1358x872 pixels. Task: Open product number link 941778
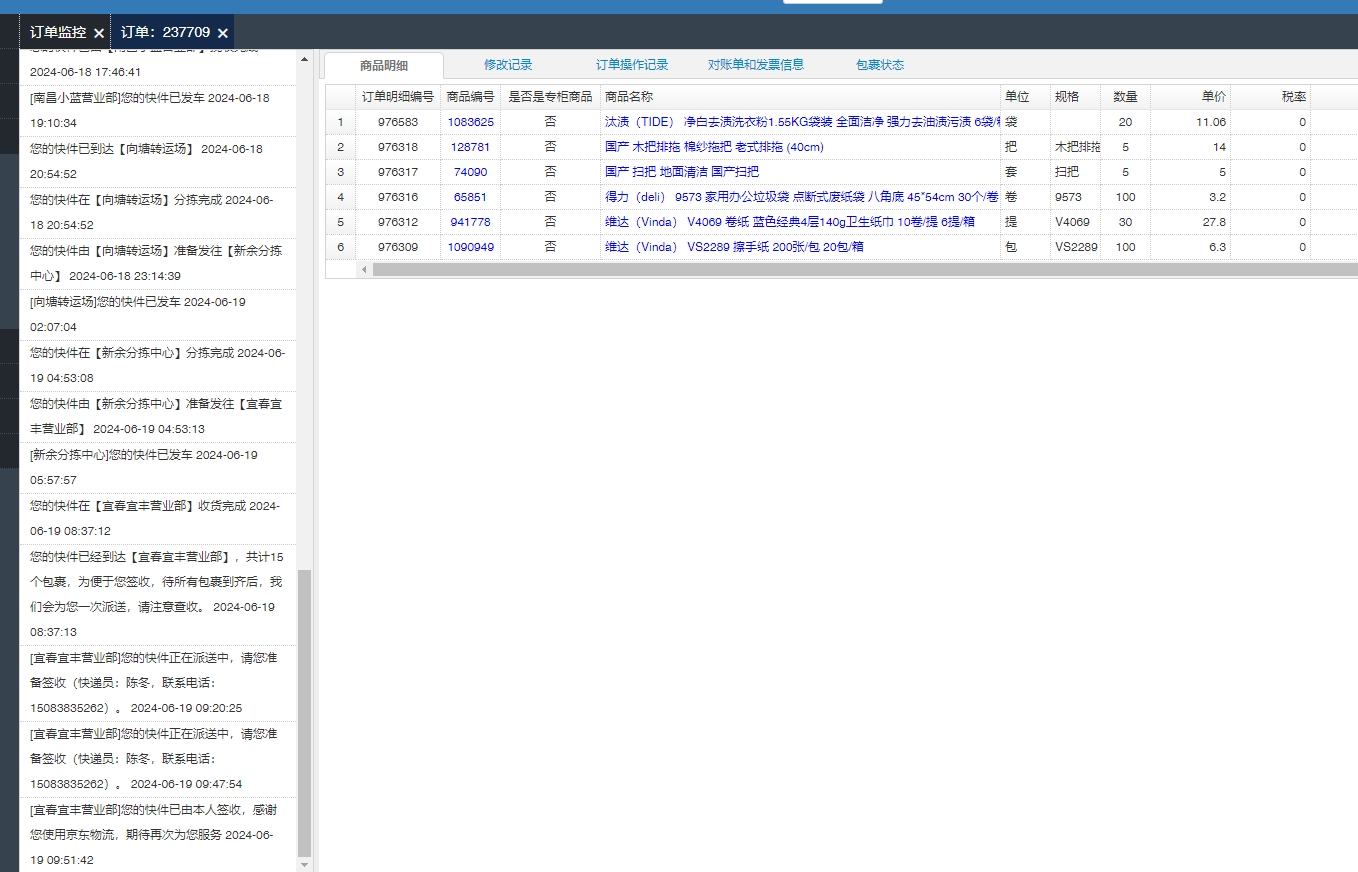(470, 222)
